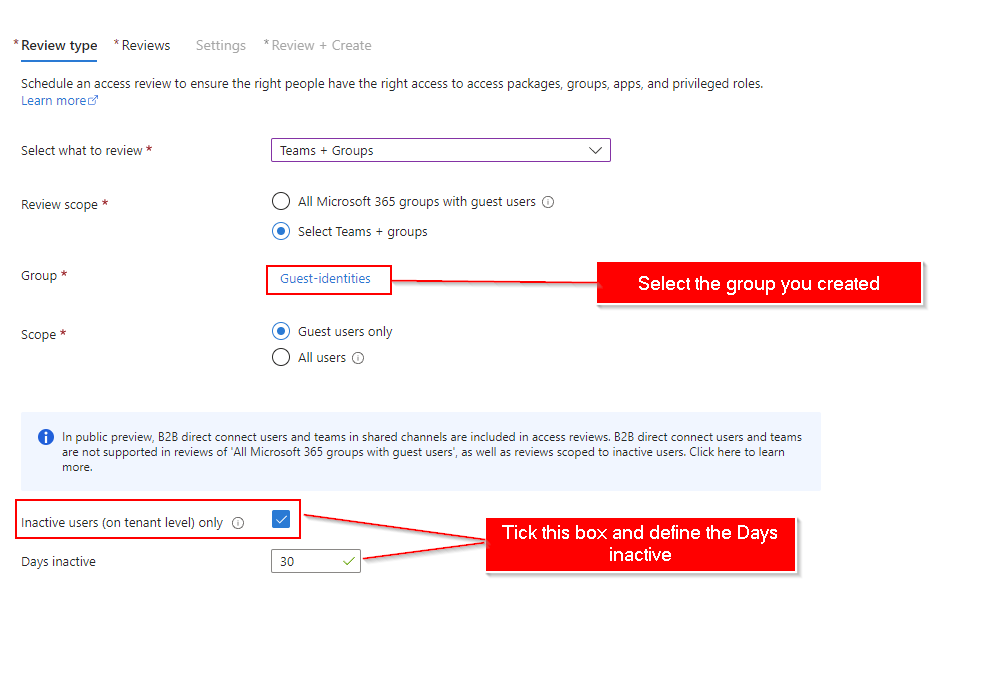The height and width of the screenshot is (694, 988).
Task: Select All Microsoft 365 groups with guest users
Action: coord(281,202)
